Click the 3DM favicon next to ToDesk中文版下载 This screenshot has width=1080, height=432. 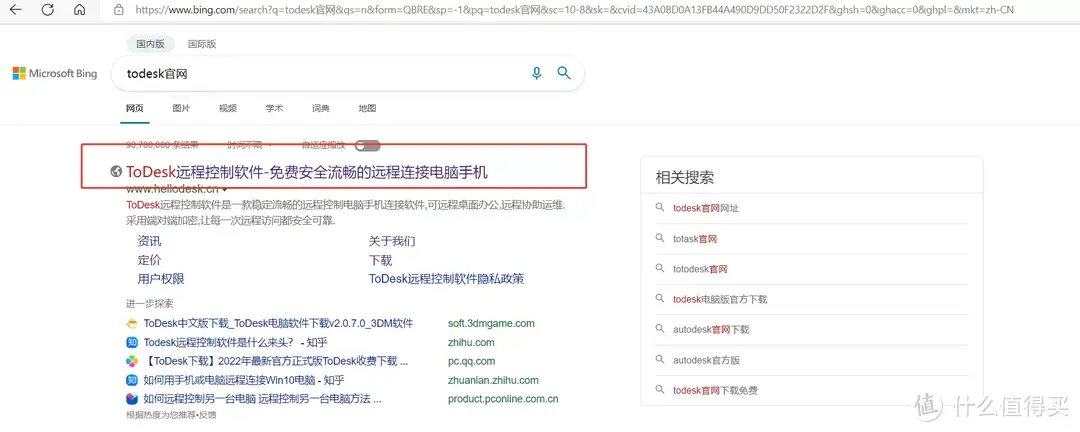132,323
